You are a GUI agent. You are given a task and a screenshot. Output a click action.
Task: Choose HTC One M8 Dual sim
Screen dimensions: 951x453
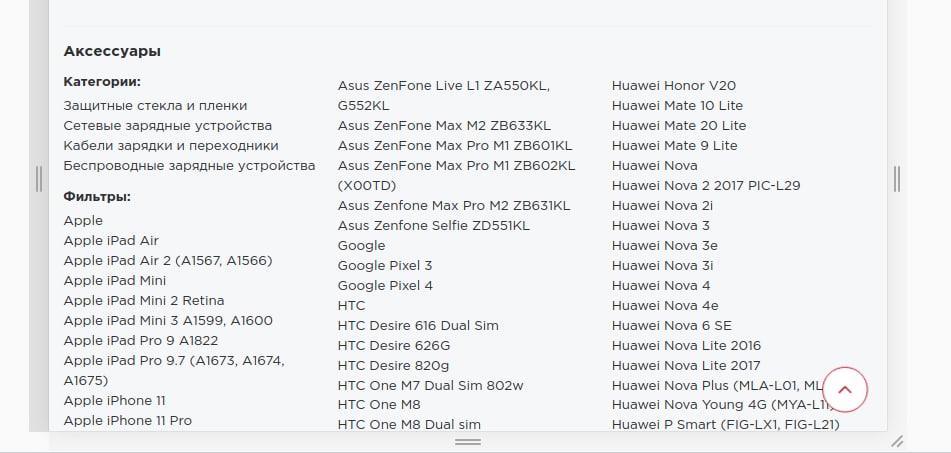click(409, 424)
